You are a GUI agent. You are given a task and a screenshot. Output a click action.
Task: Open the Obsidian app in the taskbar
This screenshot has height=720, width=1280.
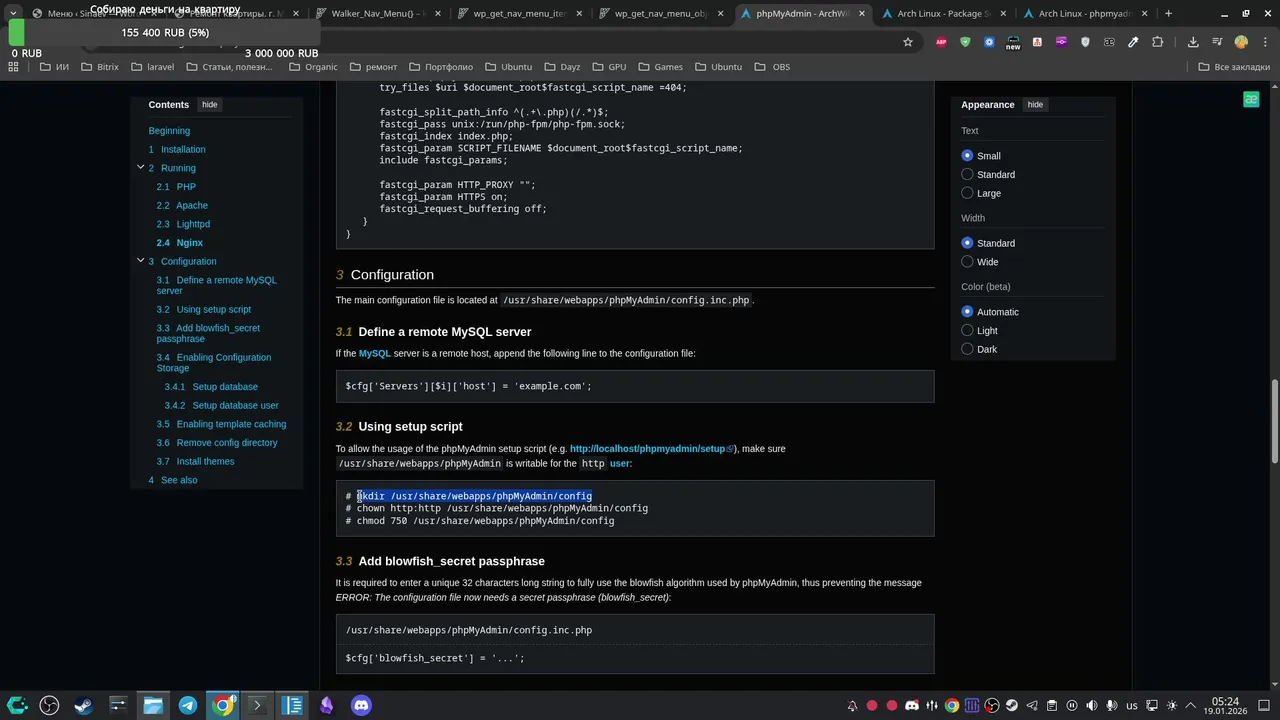click(326, 705)
